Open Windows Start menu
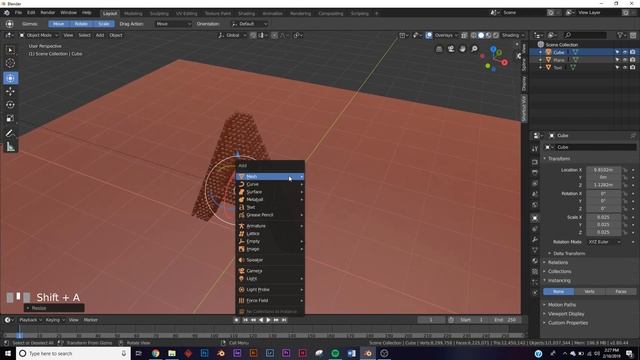The image size is (640, 360). click(x=7, y=353)
